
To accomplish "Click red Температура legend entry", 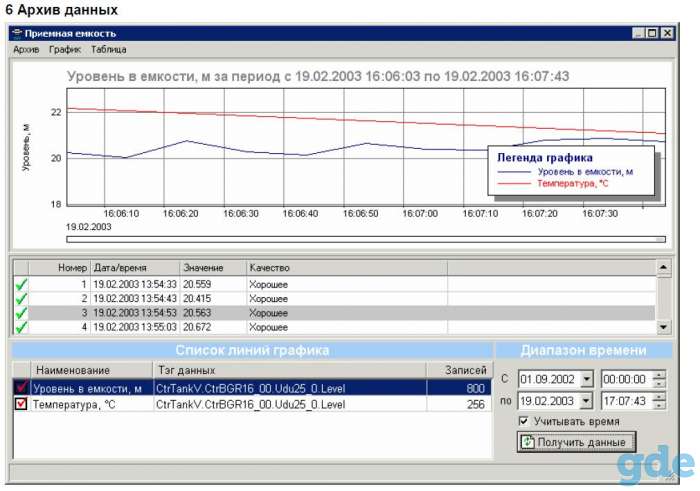I will 553,183.
